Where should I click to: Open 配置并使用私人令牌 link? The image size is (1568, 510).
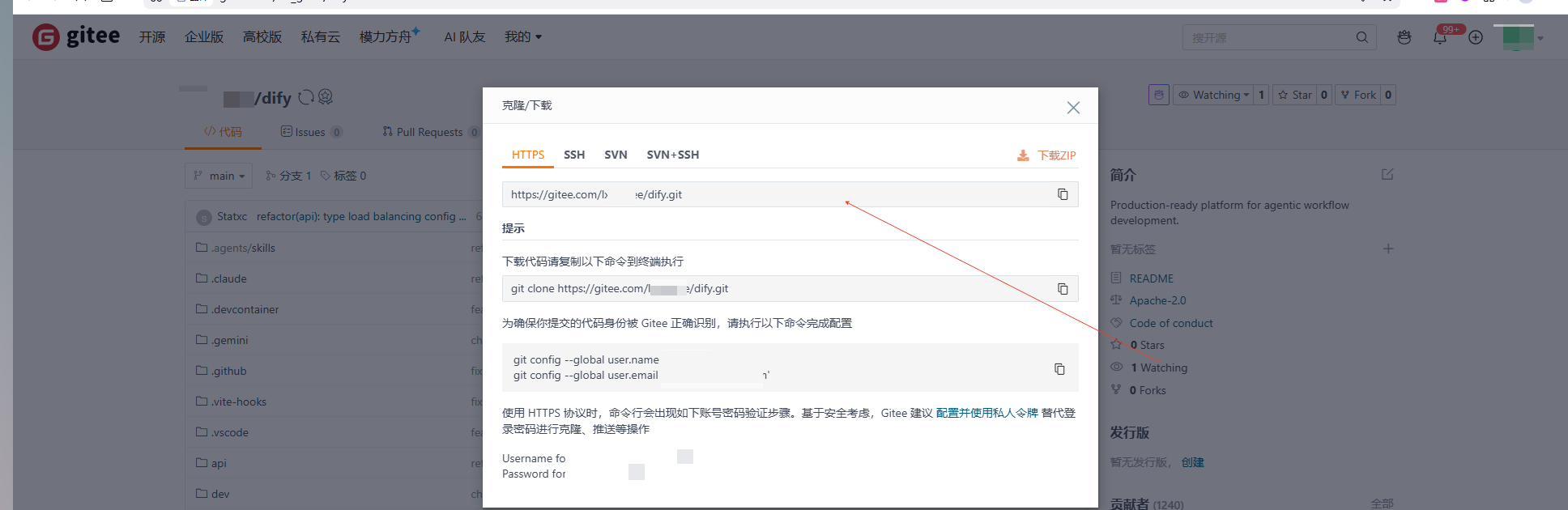[986, 413]
